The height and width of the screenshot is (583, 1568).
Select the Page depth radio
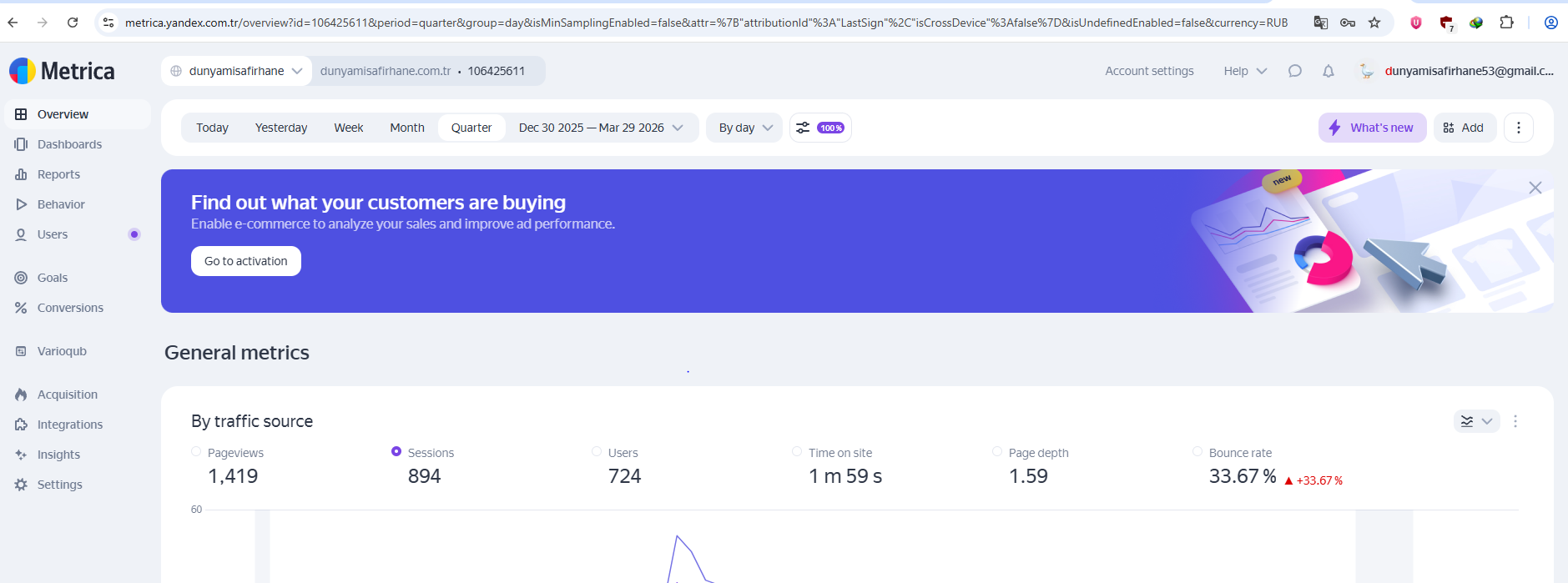pyautogui.click(x=997, y=451)
